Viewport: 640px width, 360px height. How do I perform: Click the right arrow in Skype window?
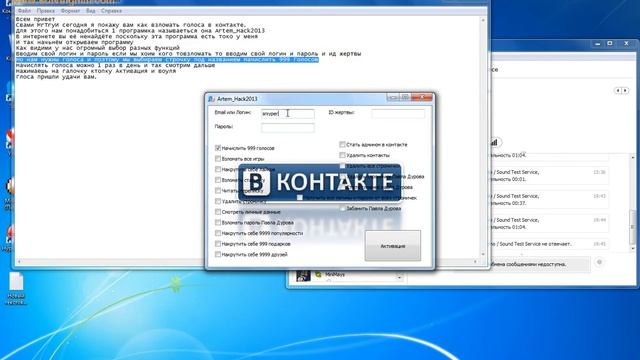625,91
